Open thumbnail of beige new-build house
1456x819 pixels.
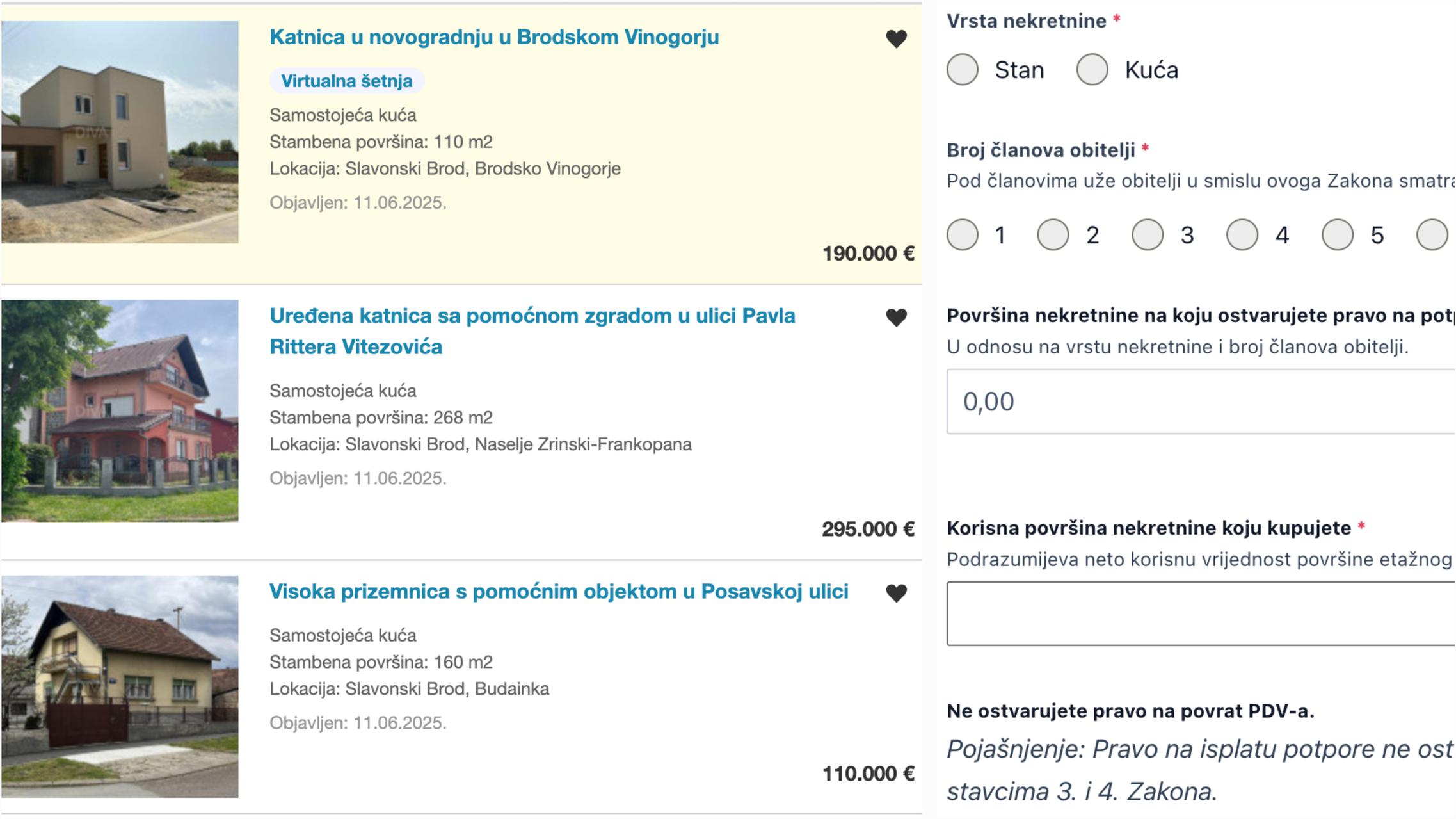point(120,133)
